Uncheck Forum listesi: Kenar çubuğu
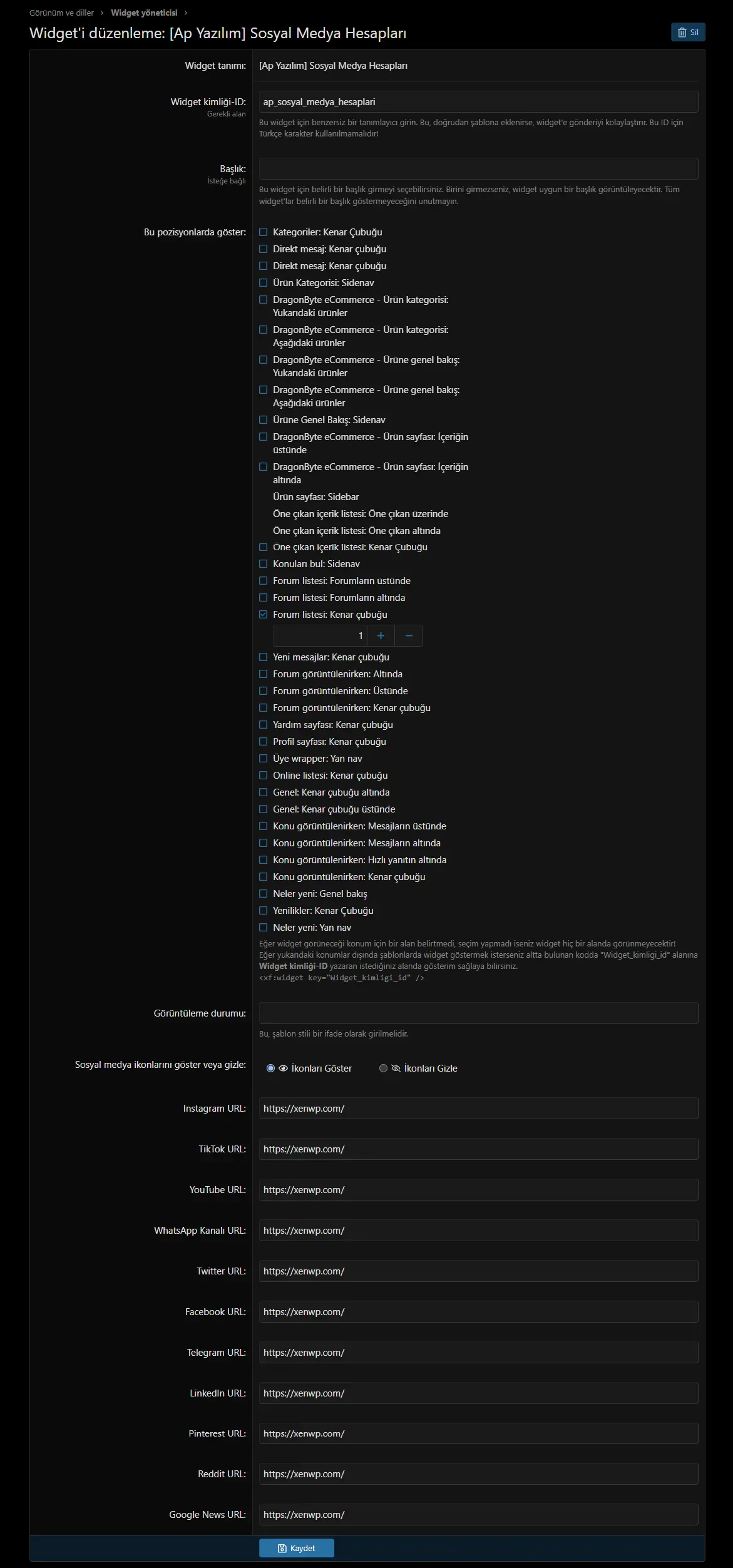The height and width of the screenshot is (1568, 733). click(264, 615)
